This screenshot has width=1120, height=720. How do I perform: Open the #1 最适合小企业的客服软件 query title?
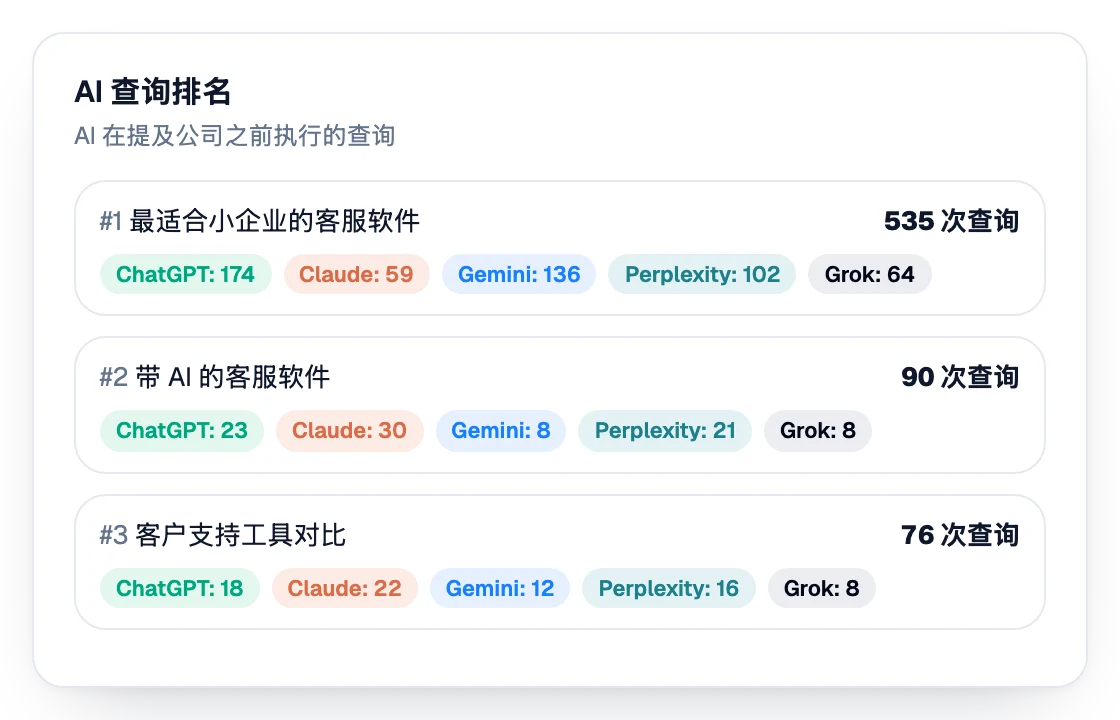point(259,221)
